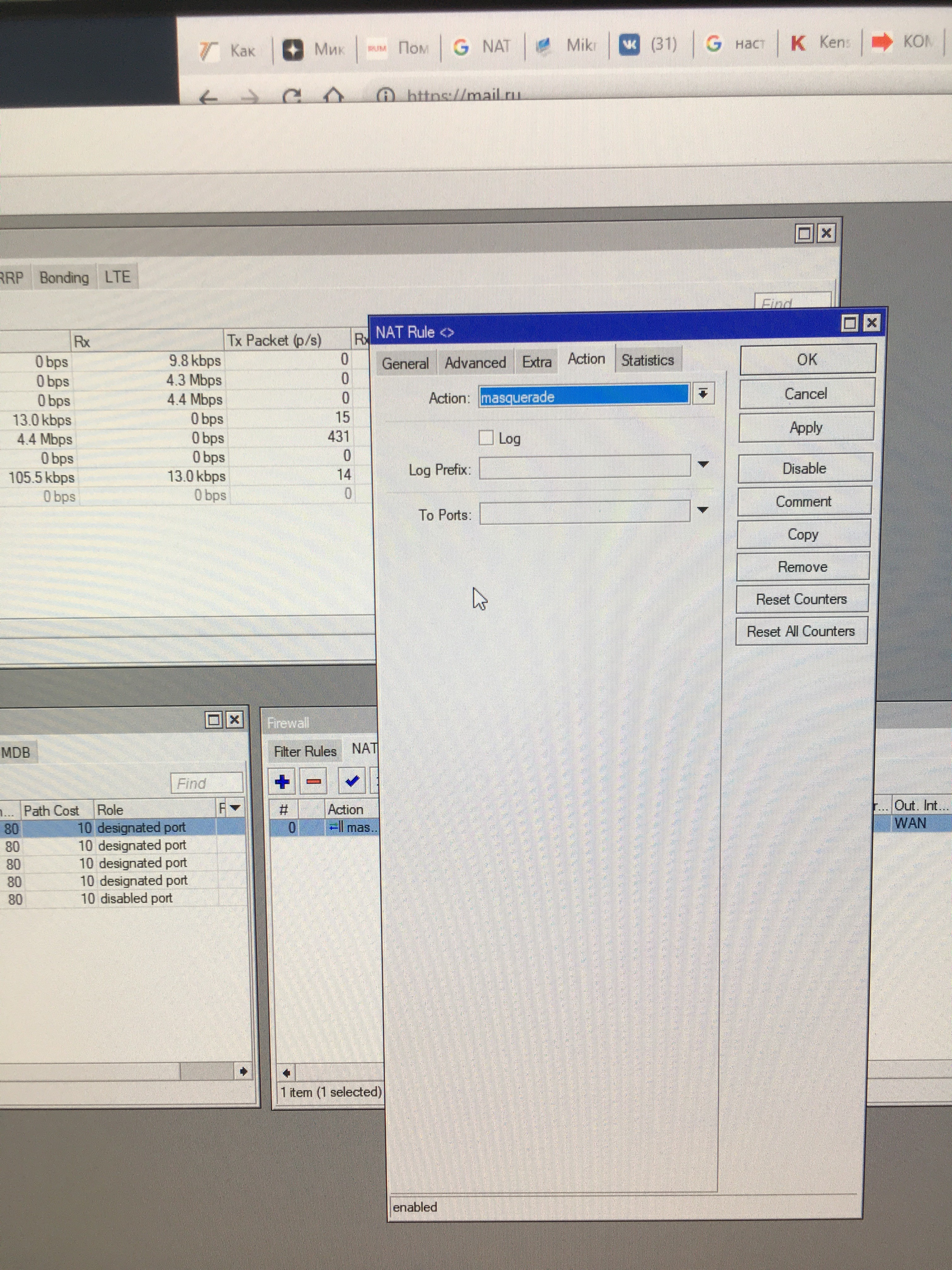Image resolution: width=952 pixels, height=1270 pixels.
Task: Click right scroll arrow in bridge ports window
Action: pyautogui.click(x=243, y=1071)
